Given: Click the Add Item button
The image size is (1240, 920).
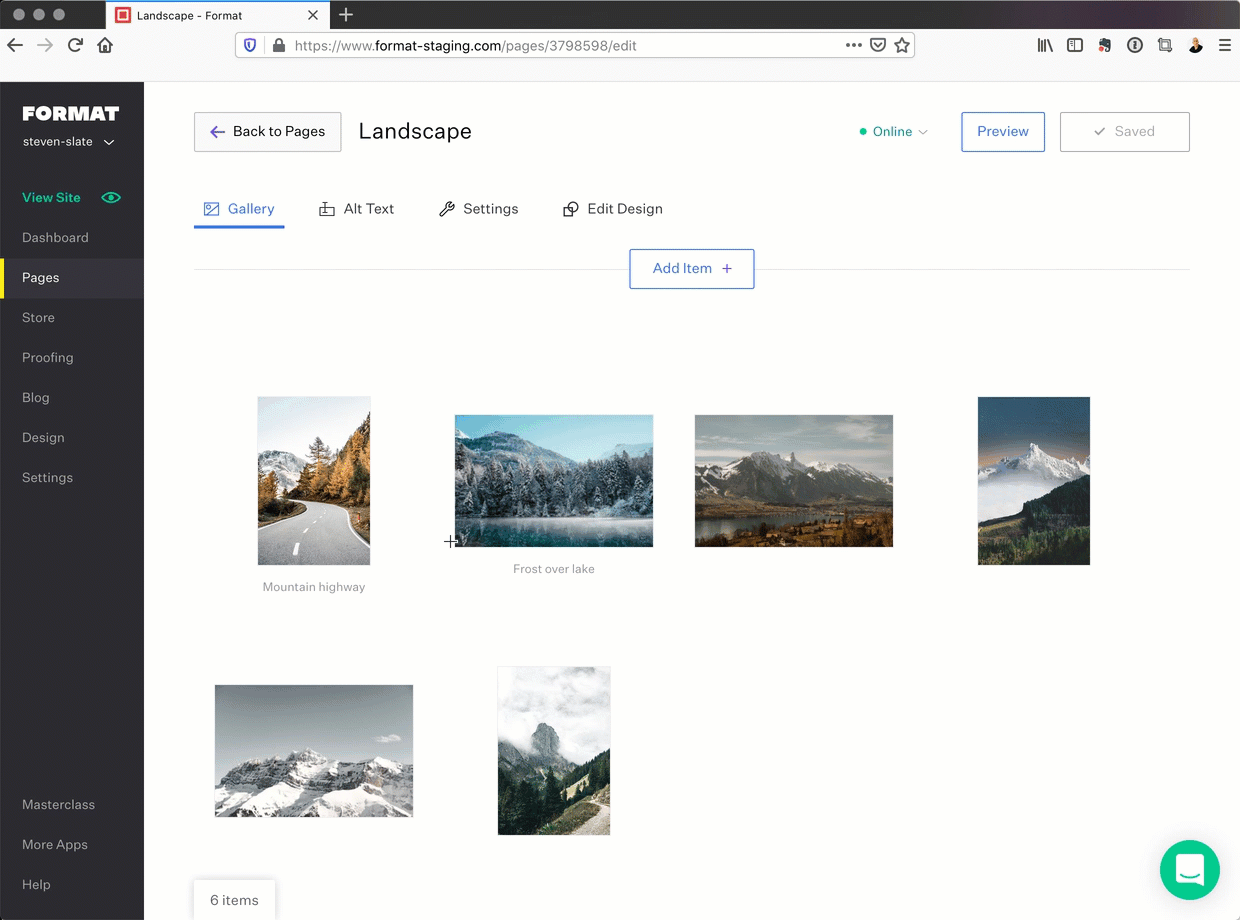Looking at the screenshot, I should (x=692, y=269).
